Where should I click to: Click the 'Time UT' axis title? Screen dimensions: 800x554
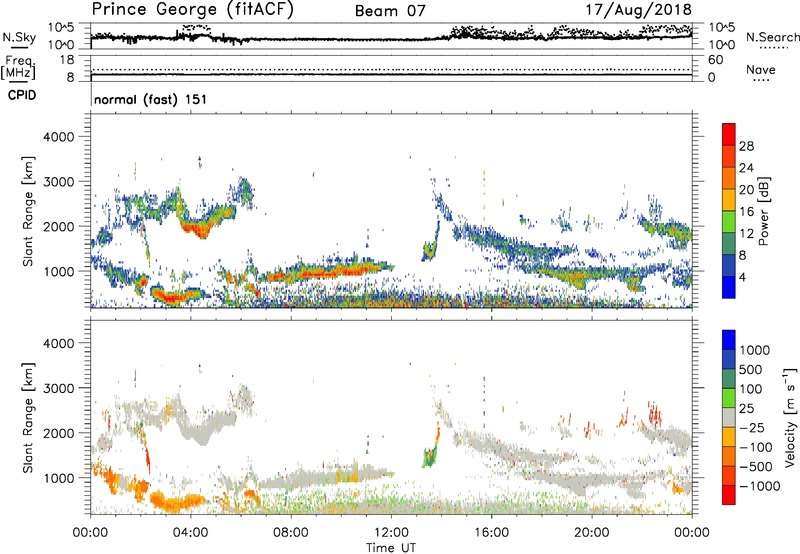click(x=391, y=548)
